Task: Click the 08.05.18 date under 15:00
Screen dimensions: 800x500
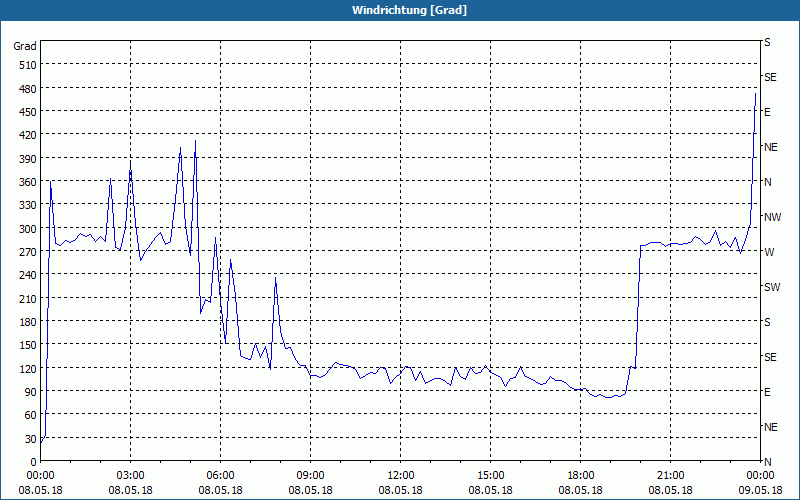Action: click(x=490, y=490)
